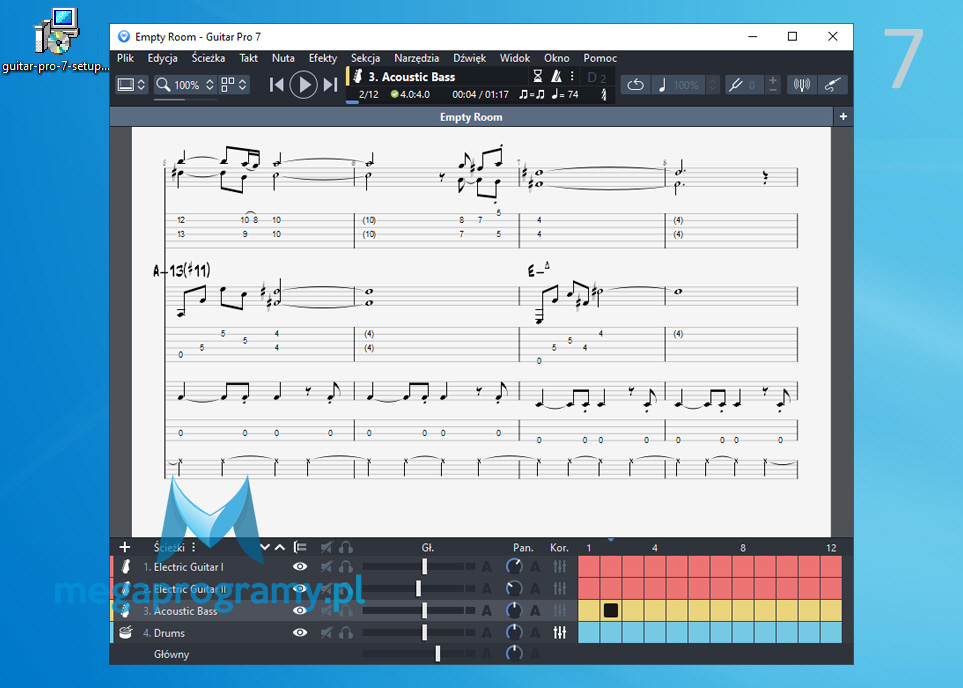Open the Dźwięk menu
Viewport: 963px width, 688px height.
coord(470,58)
